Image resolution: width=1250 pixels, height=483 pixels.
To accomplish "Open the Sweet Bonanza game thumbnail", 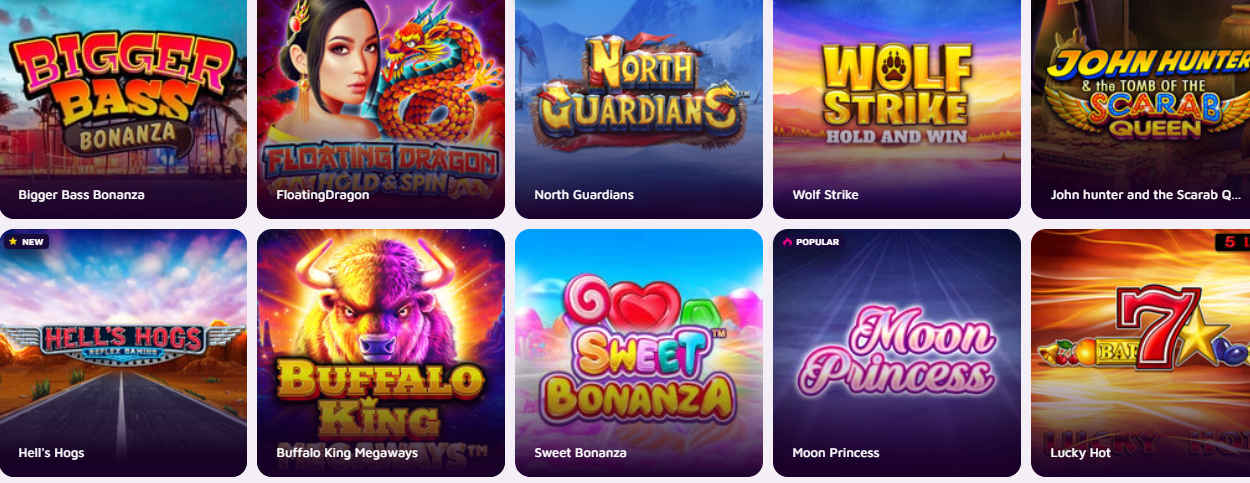I will pyautogui.click(x=639, y=353).
